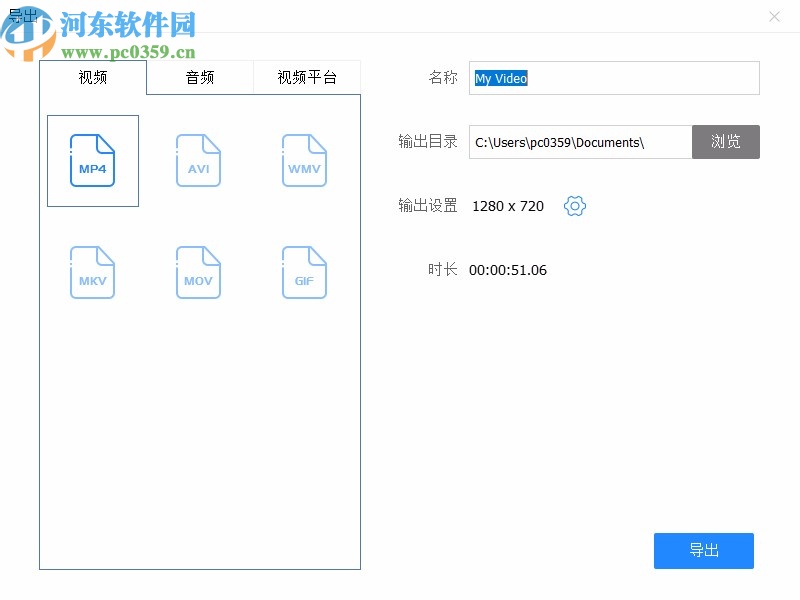Choose the AVI format icon
Screen dimensions: 800x600
198,161
